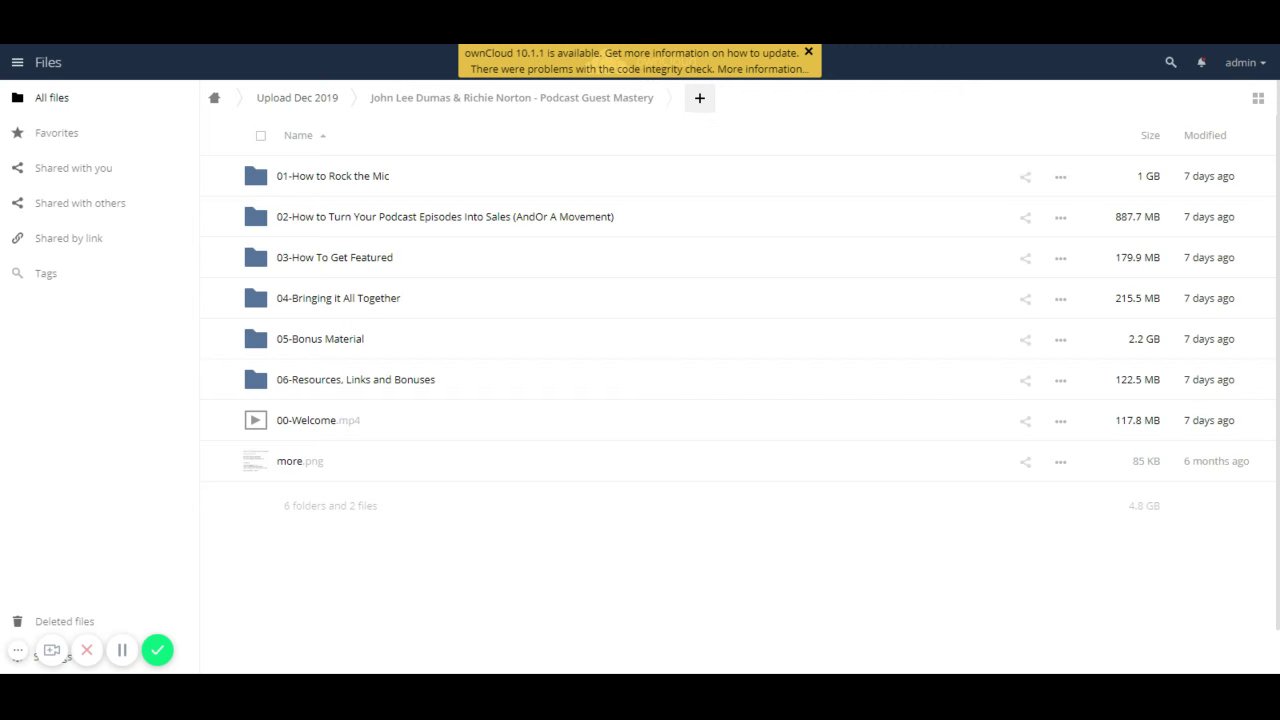Image resolution: width=1280 pixels, height=720 pixels.
Task: Click thumbnail of more.png
Action: [x=256, y=461]
